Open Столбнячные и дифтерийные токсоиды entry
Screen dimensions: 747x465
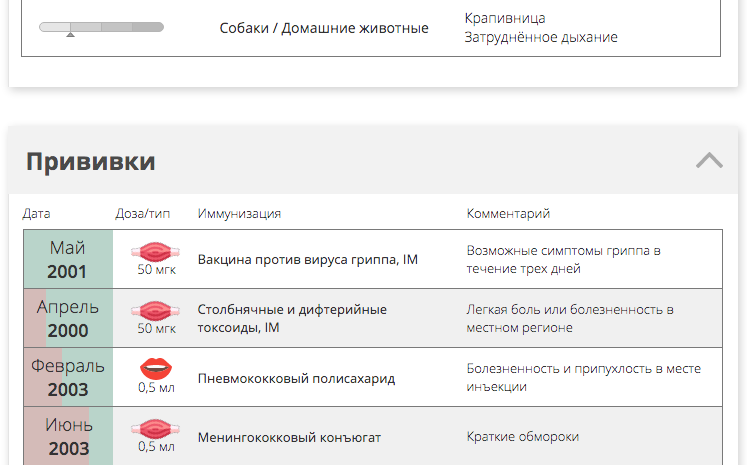[x=292, y=318]
